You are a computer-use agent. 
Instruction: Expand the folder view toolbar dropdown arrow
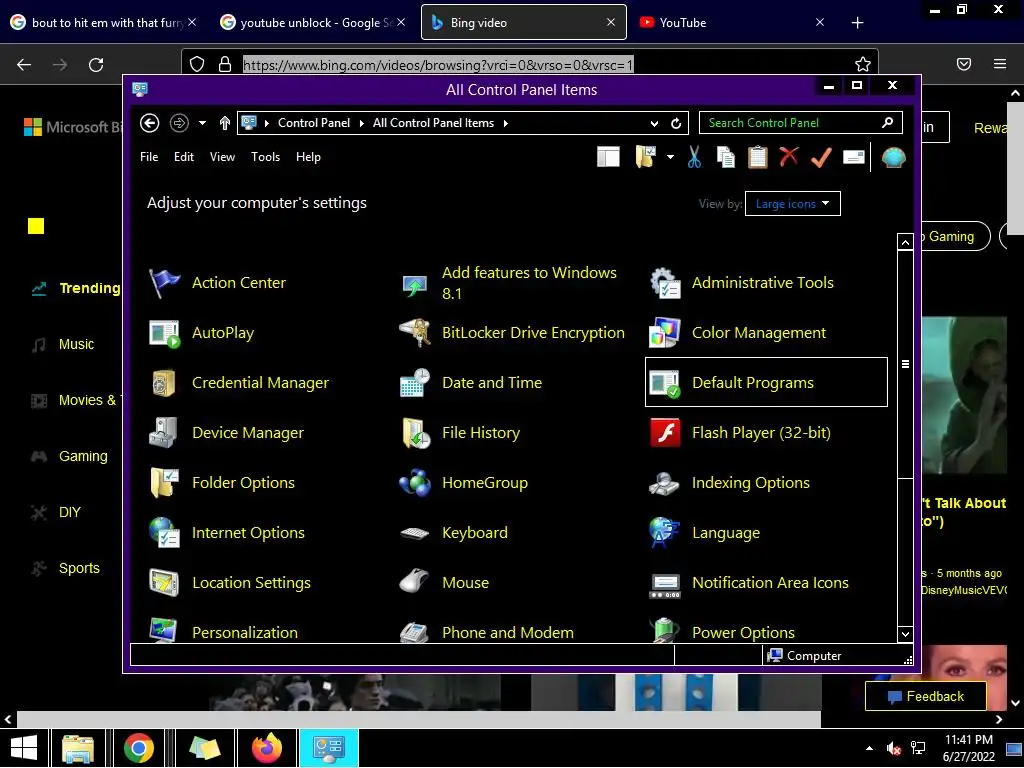tap(670, 157)
